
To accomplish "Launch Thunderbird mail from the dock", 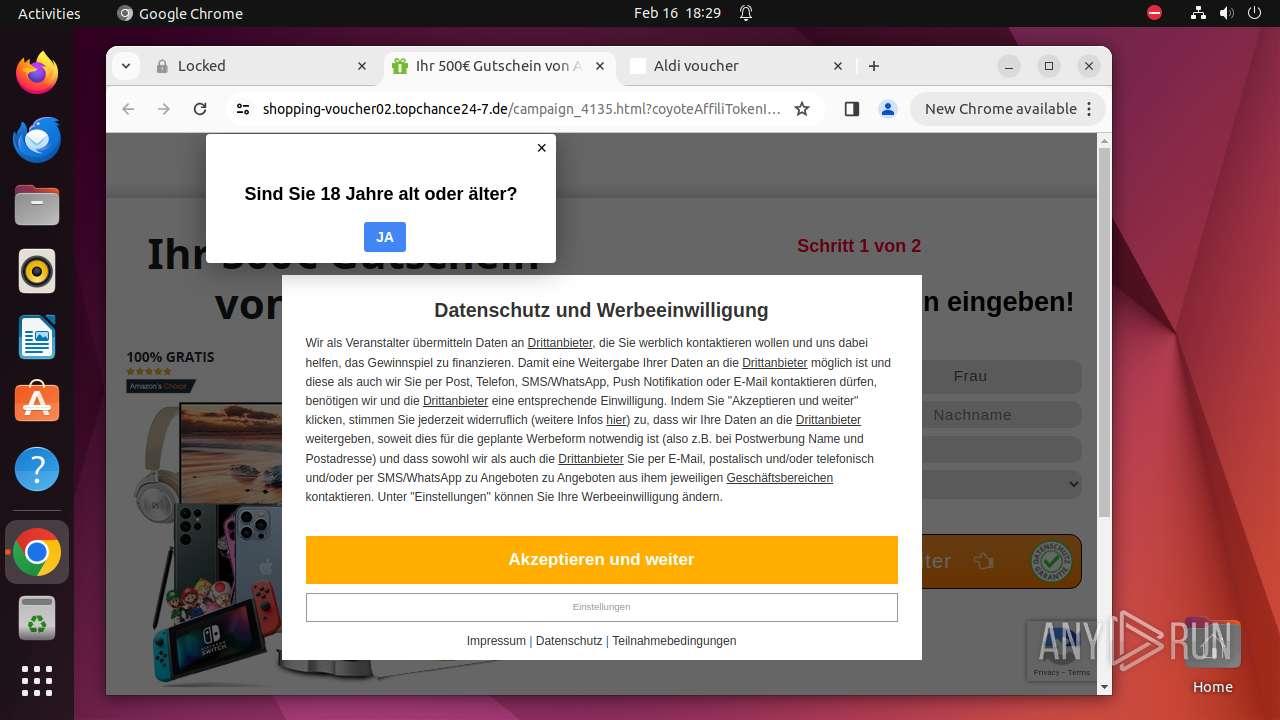I will point(37,140).
